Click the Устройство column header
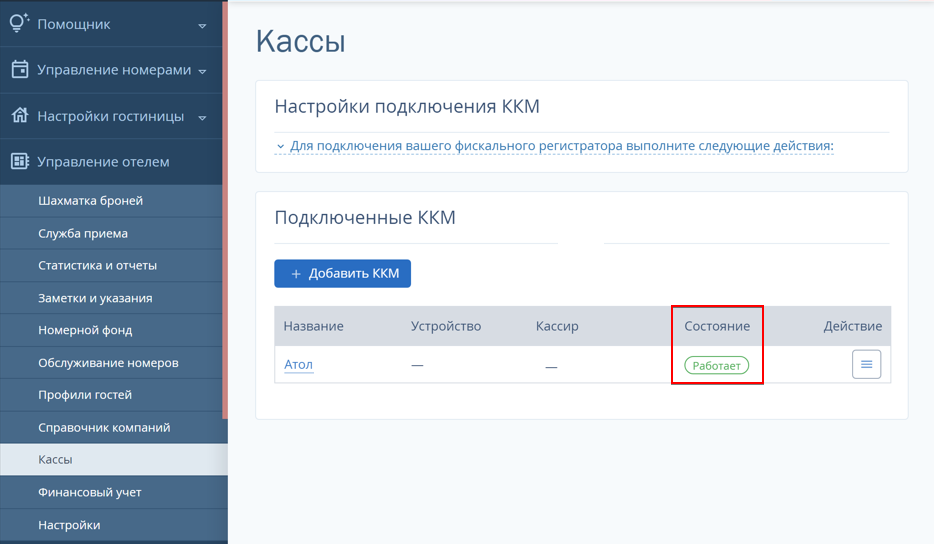This screenshot has height=544, width=934. tap(446, 326)
